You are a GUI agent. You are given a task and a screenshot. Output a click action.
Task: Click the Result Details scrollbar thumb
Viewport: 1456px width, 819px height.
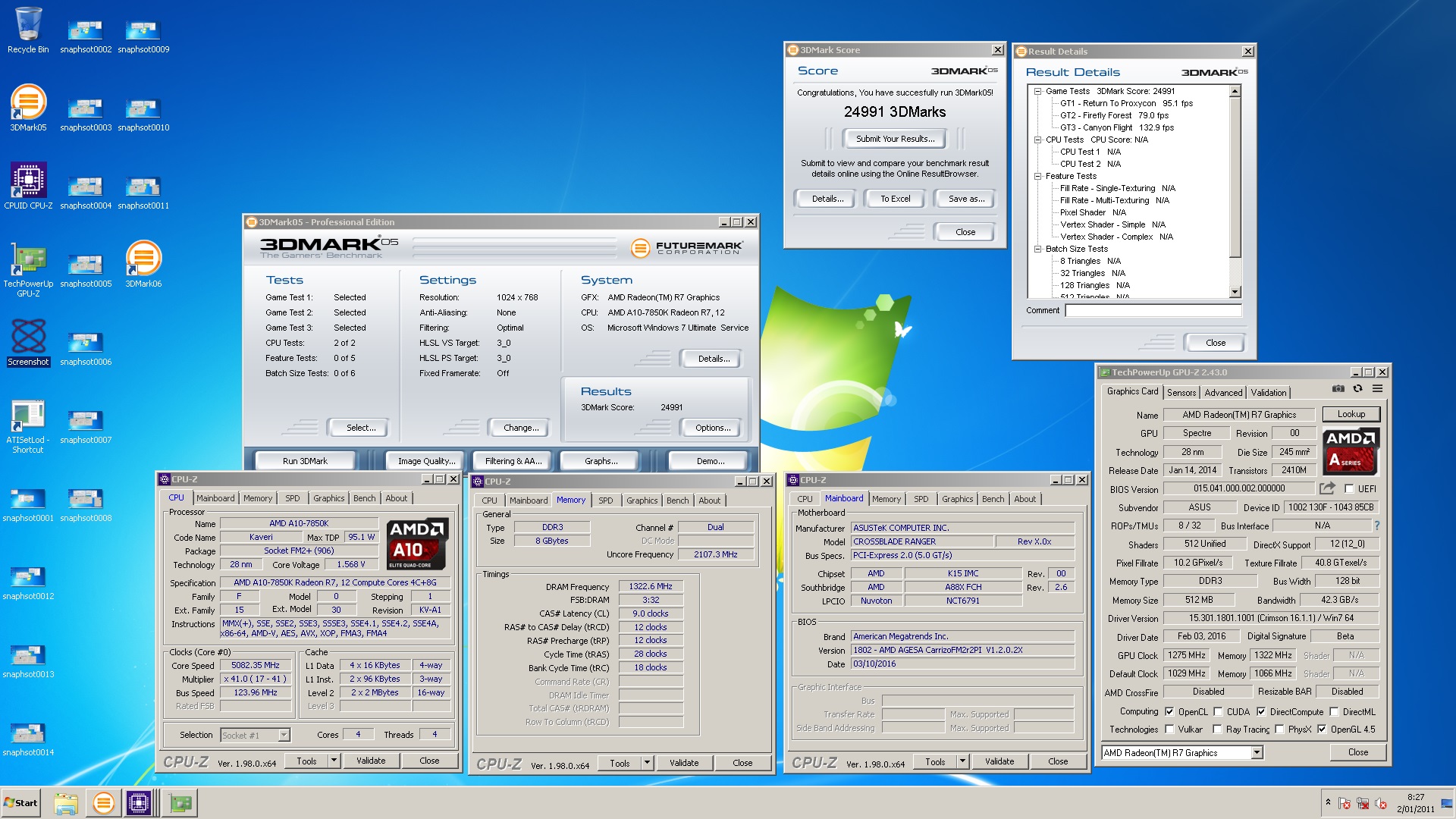pos(1235,177)
